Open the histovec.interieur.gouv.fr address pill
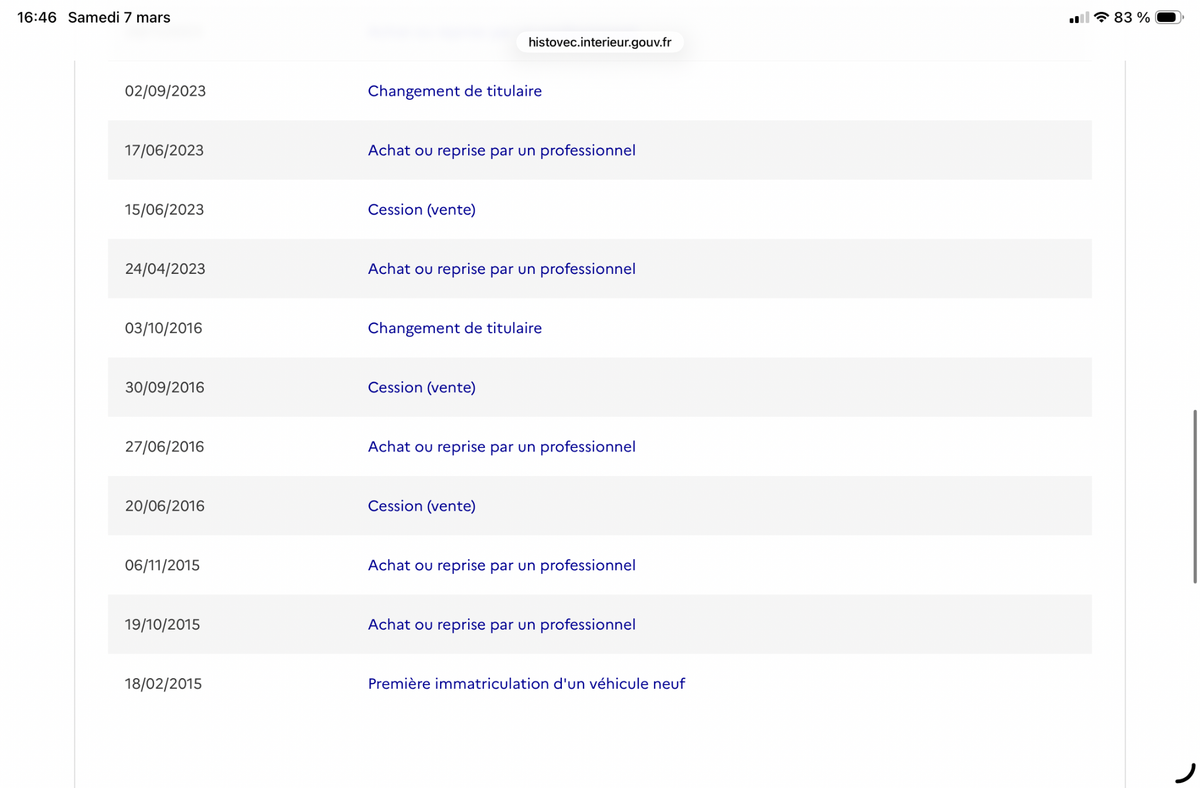Image resolution: width=1200 pixels, height=788 pixels. pyautogui.click(x=600, y=42)
